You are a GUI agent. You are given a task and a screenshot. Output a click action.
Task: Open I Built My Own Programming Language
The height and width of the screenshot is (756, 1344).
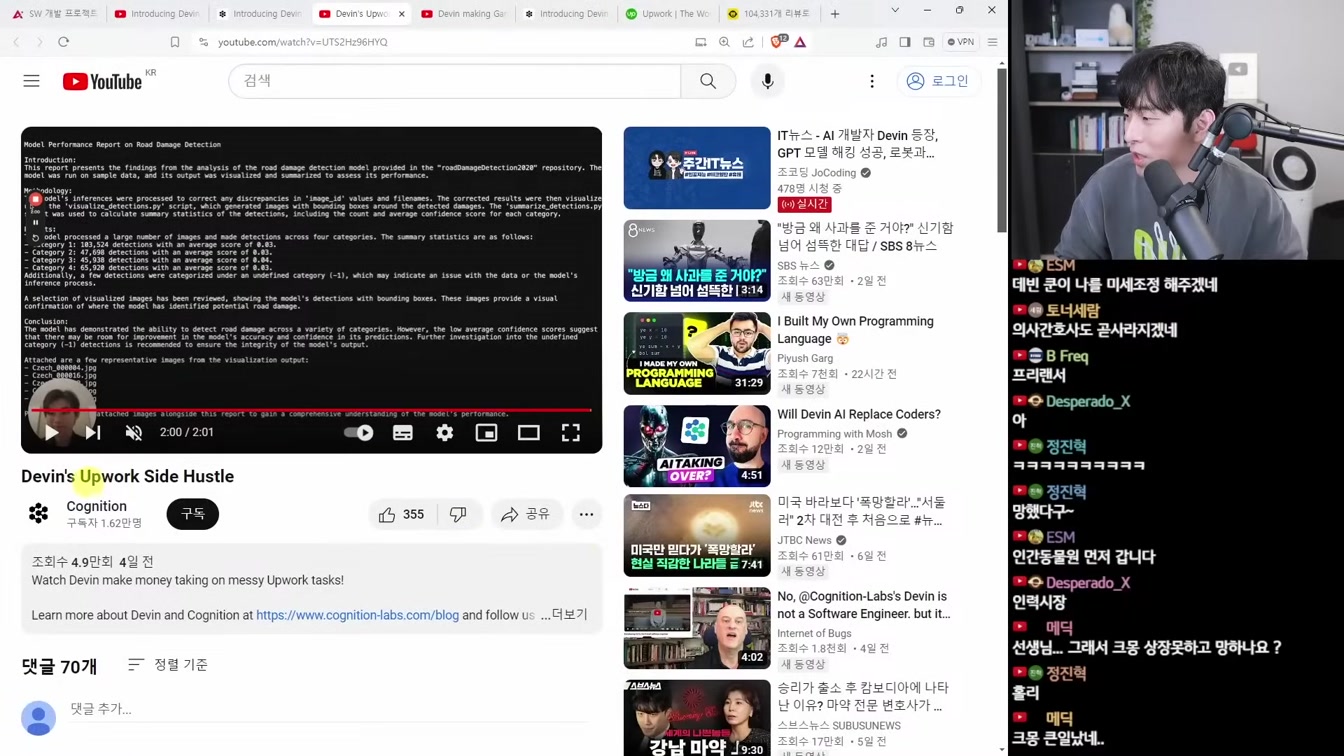click(855, 330)
